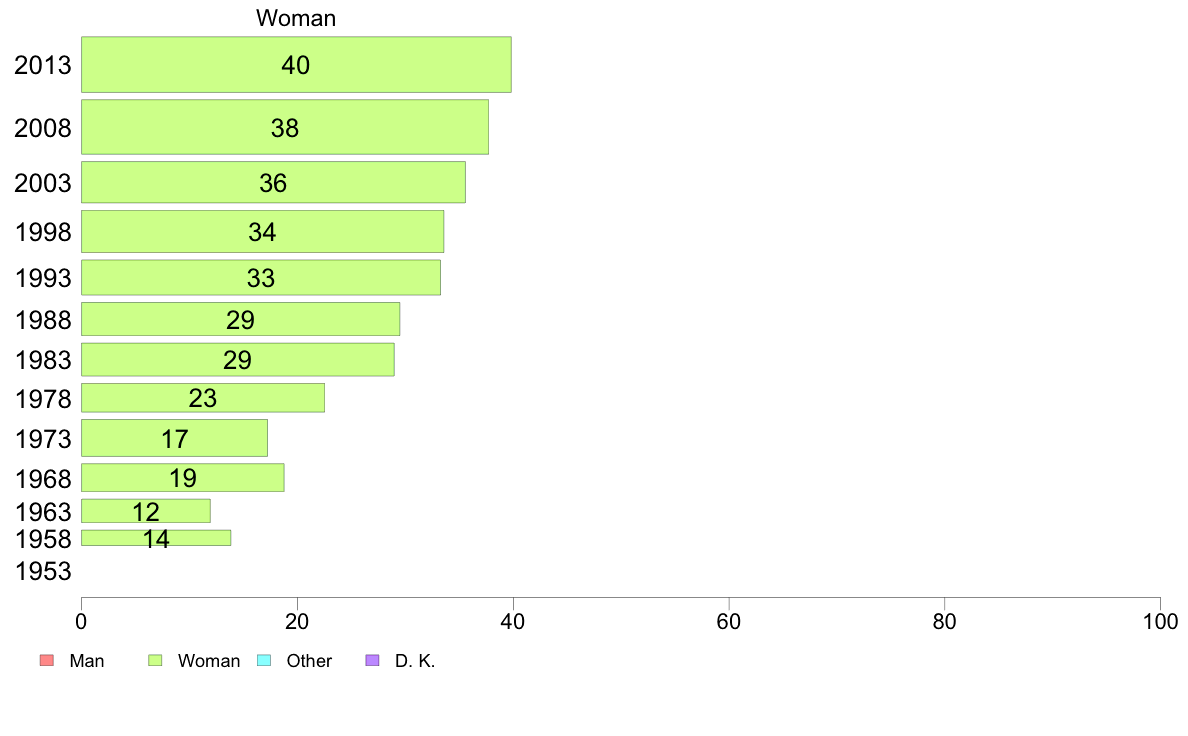Select the 2003 bar showing 36
The image size is (1188, 736).
(274, 182)
